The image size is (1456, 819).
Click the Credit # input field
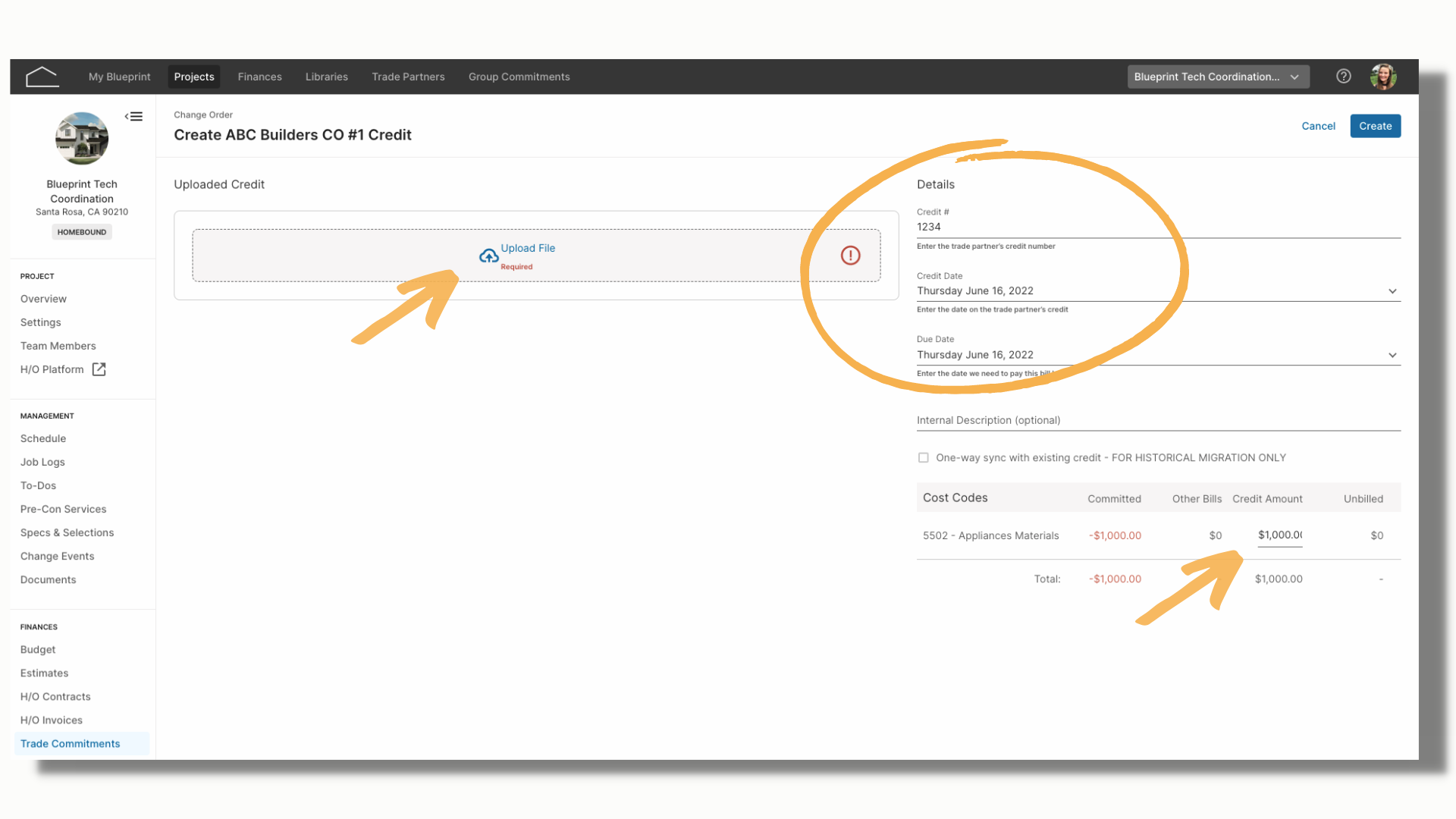coord(1158,227)
